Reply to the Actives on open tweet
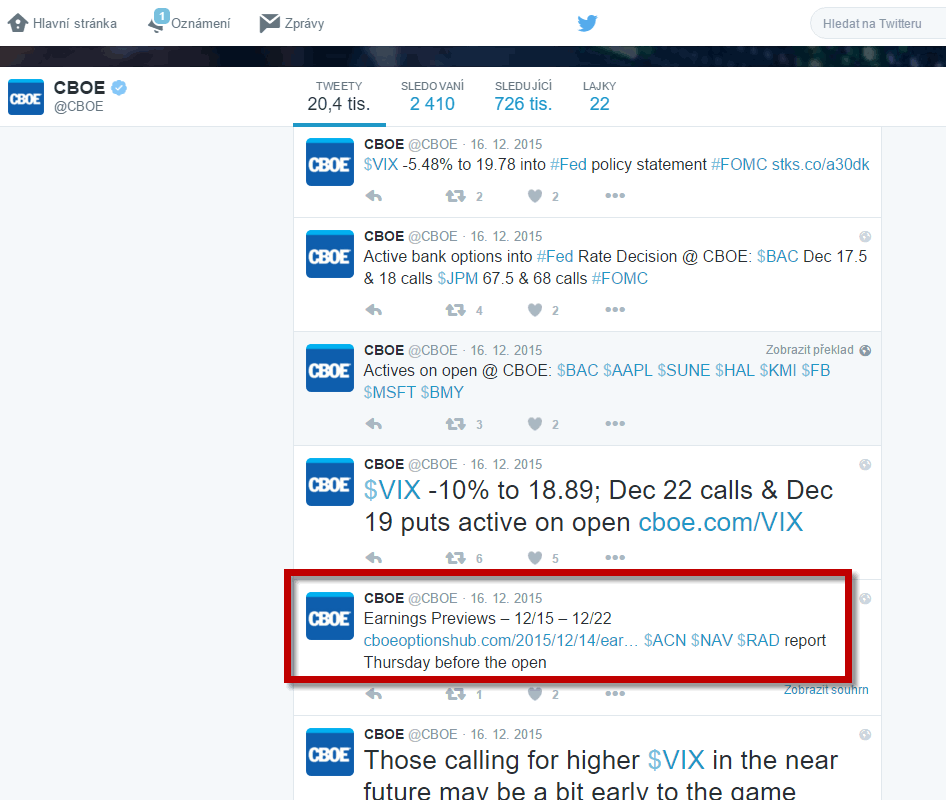Viewport: 946px width, 800px height. (374, 424)
